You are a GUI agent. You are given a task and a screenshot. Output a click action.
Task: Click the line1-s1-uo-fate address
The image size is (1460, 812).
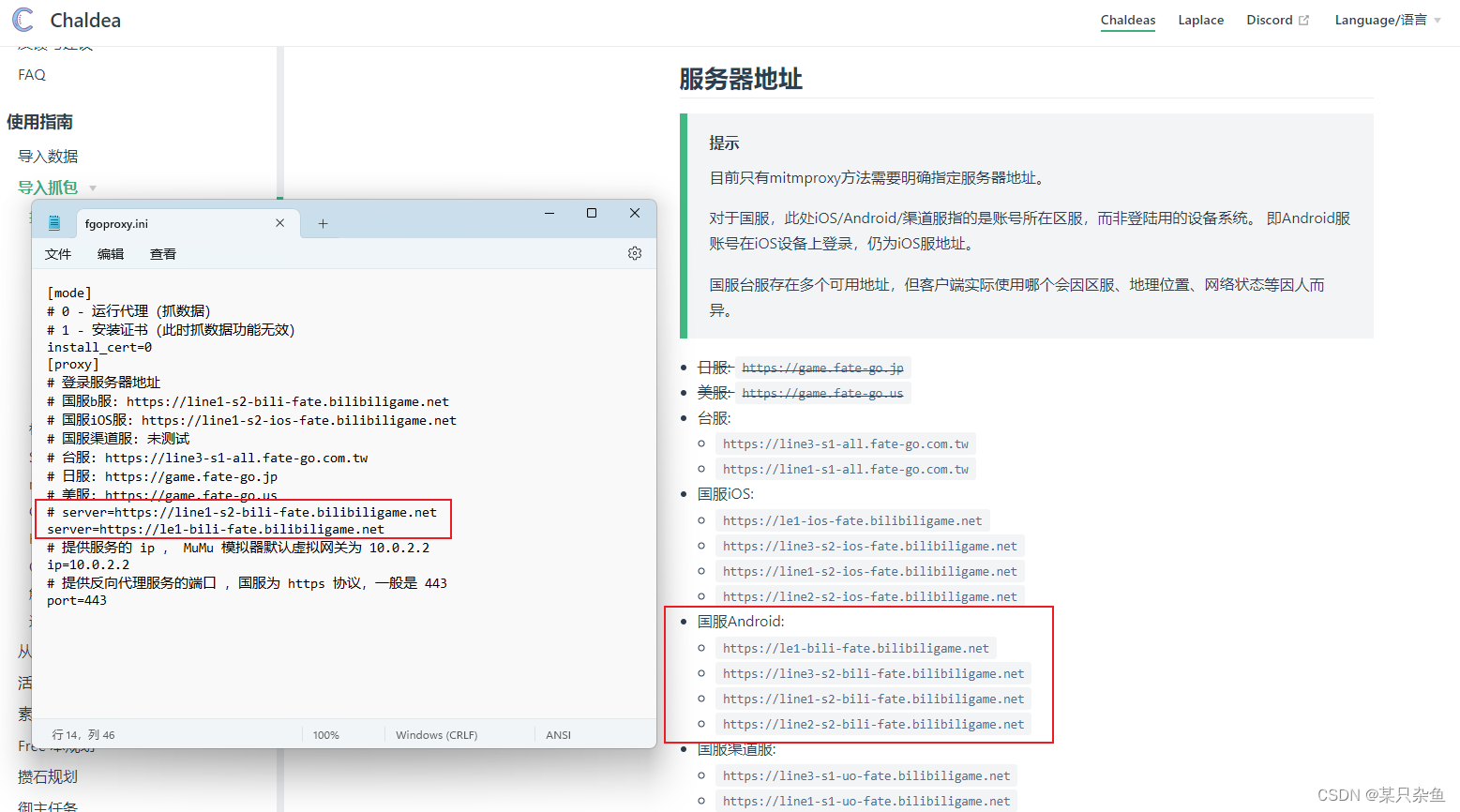pyautogui.click(x=866, y=801)
